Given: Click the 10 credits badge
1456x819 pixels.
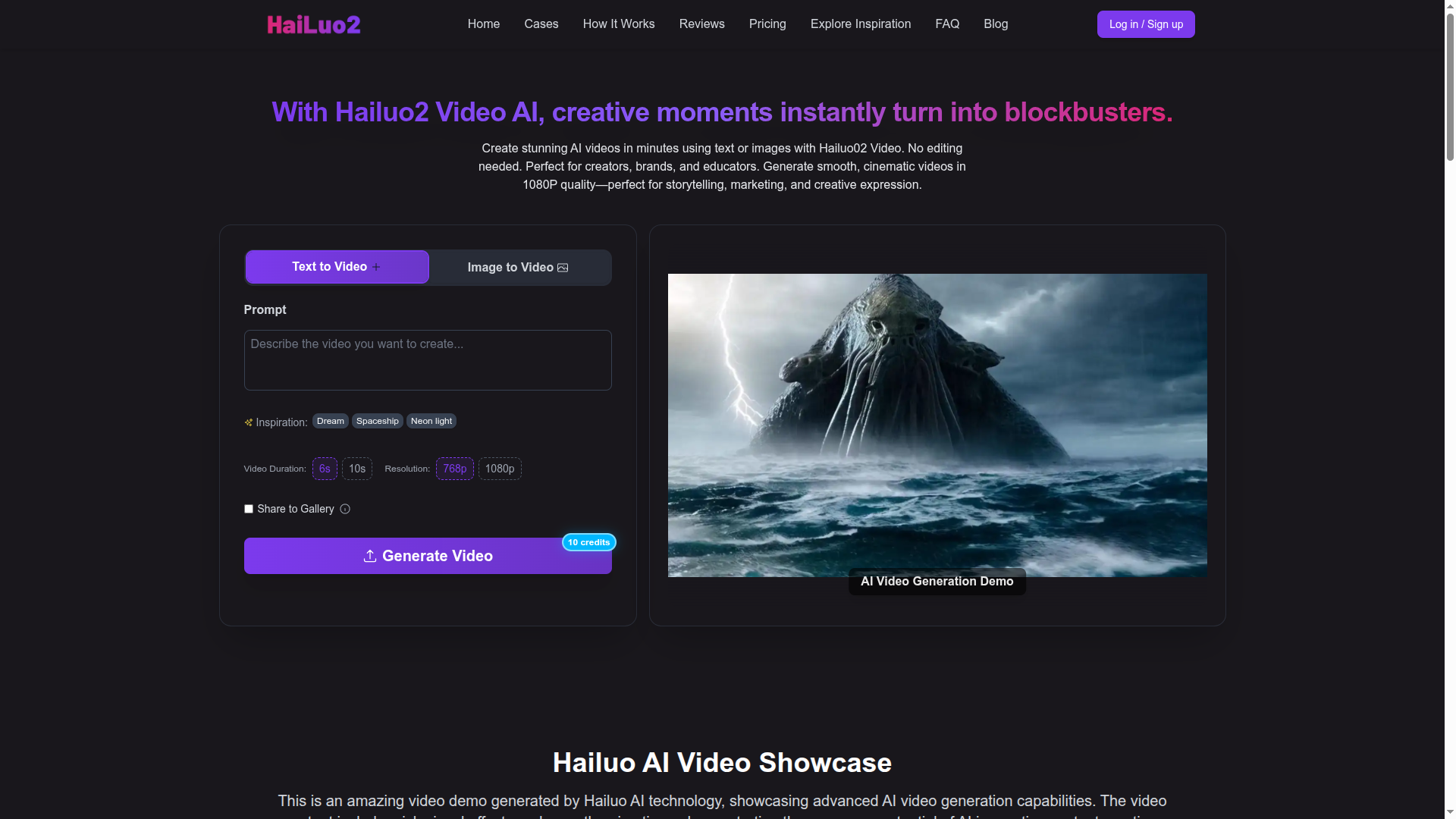Looking at the screenshot, I should pos(589,542).
